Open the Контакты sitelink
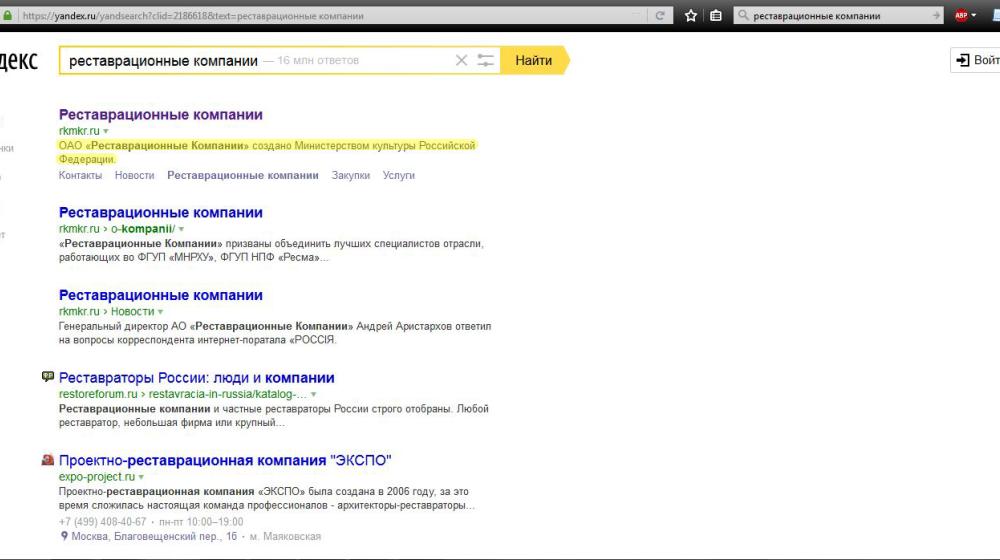1000x560 pixels. (80, 175)
